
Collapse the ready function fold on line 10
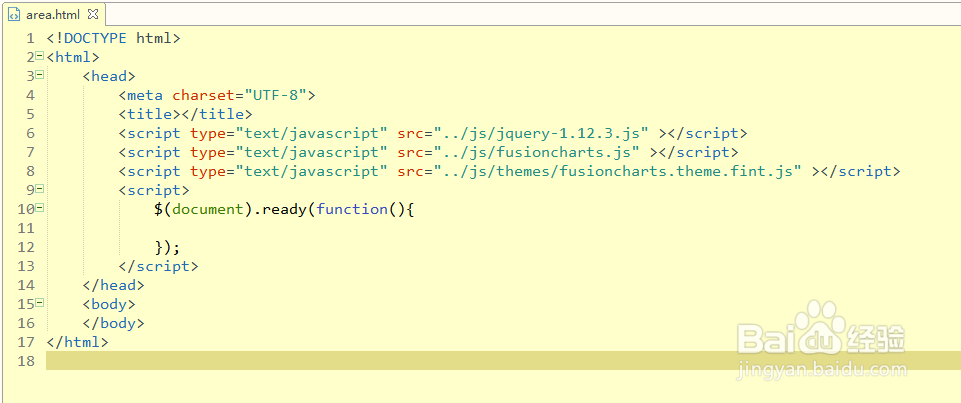[39, 208]
